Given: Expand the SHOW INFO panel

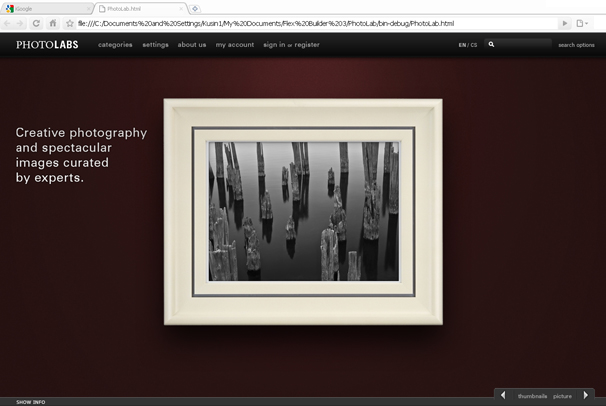Looking at the screenshot, I should 30,402.
